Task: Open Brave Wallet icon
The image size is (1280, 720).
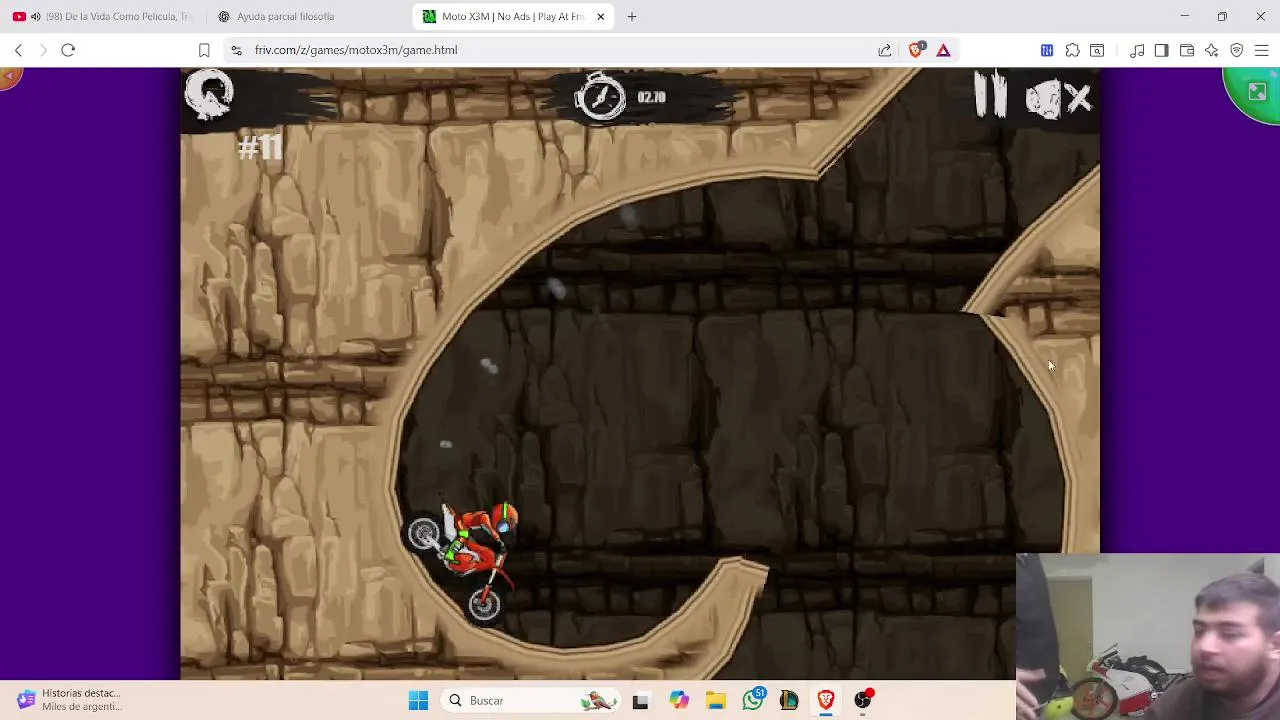Action: (1187, 50)
